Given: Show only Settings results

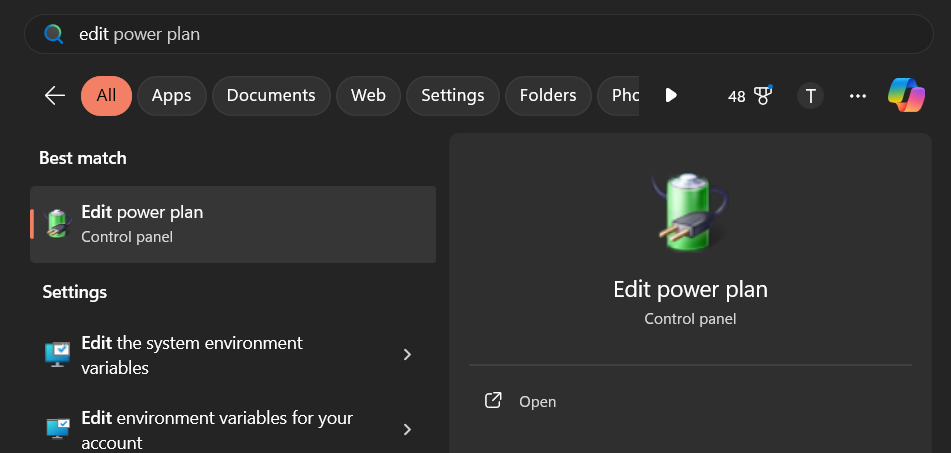Looking at the screenshot, I should [x=452, y=95].
